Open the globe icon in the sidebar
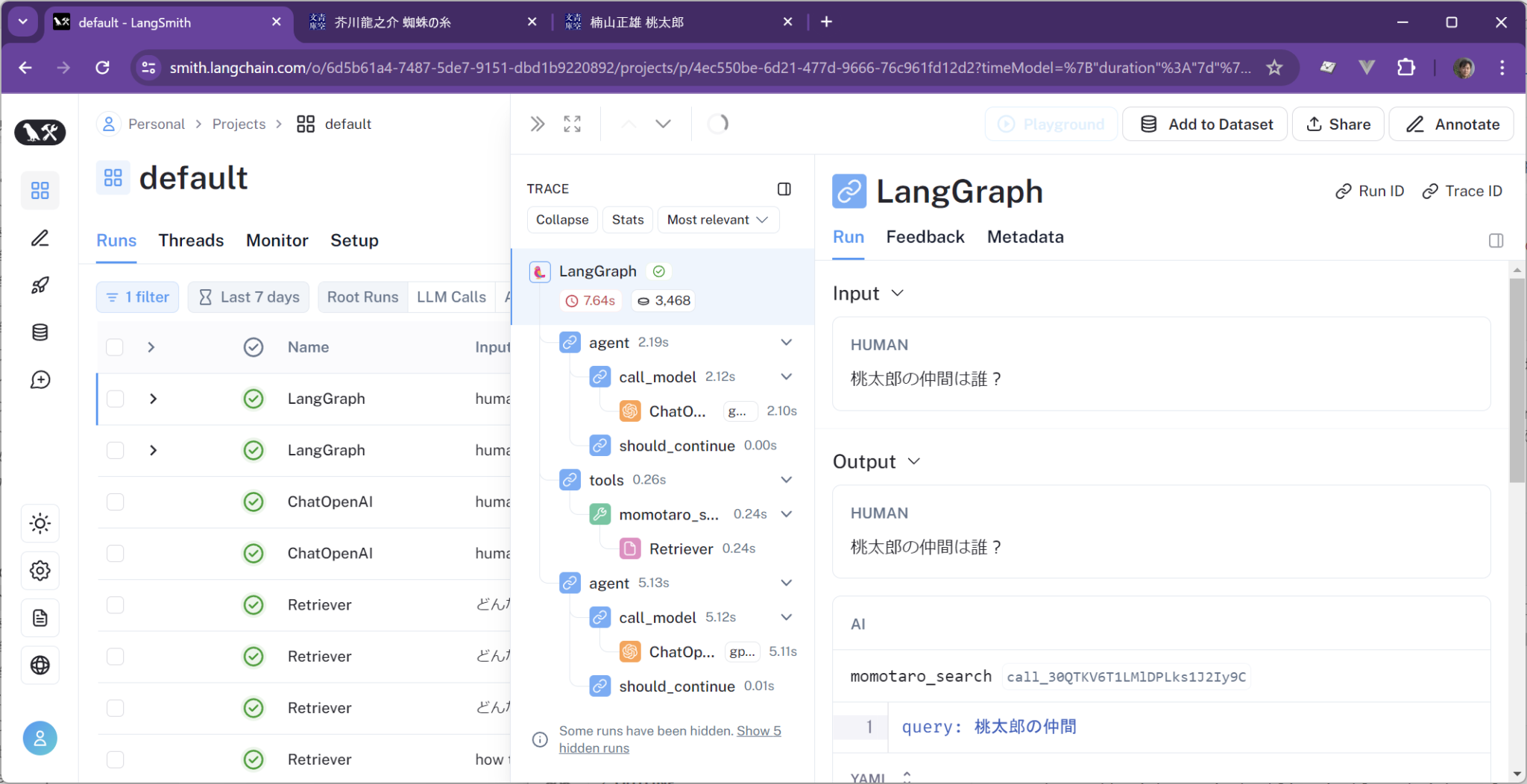 40,666
